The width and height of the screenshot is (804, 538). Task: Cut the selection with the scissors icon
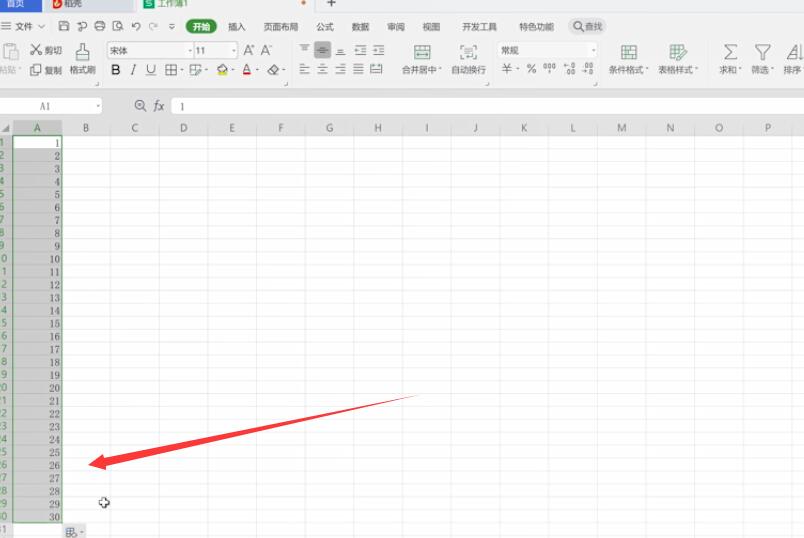pos(46,50)
